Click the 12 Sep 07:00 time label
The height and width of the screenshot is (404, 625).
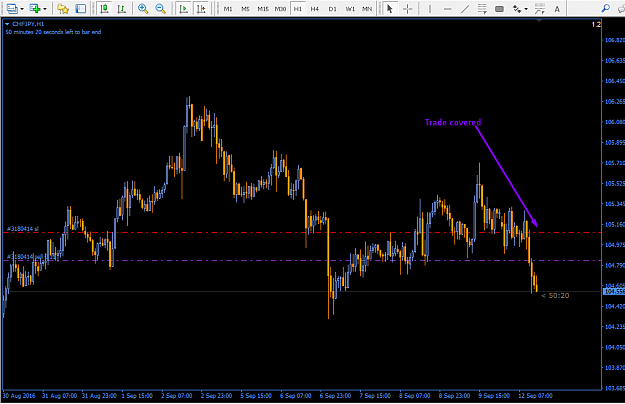tap(535, 396)
